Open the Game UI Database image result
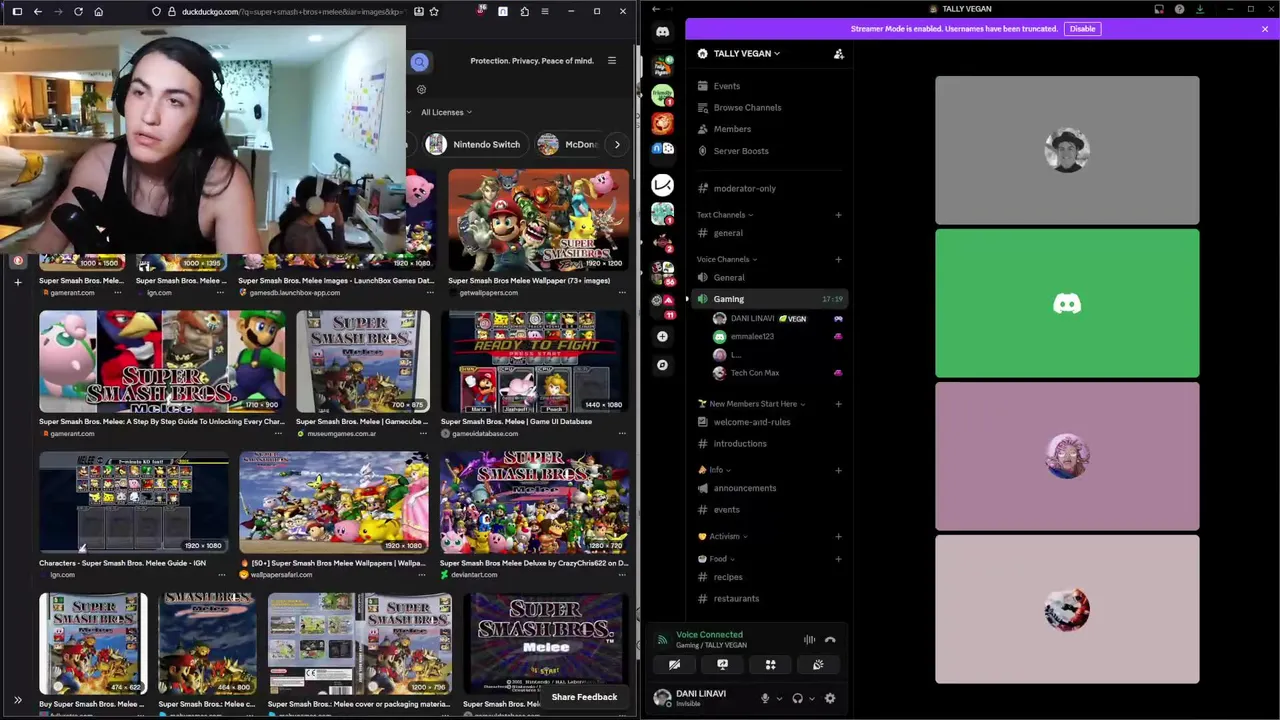Viewport: 1280px width, 720px height. point(535,361)
